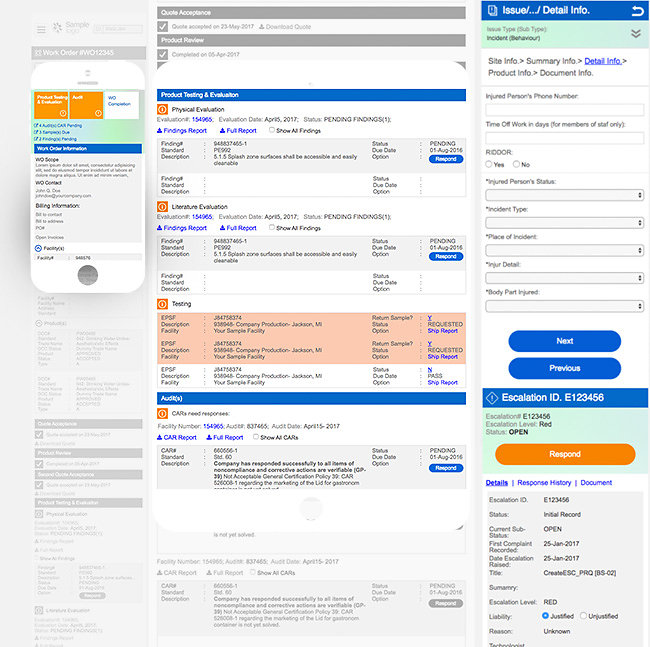Open the Injur Detail dropdown
The height and width of the screenshot is (647, 650).
click(x=564, y=278)
